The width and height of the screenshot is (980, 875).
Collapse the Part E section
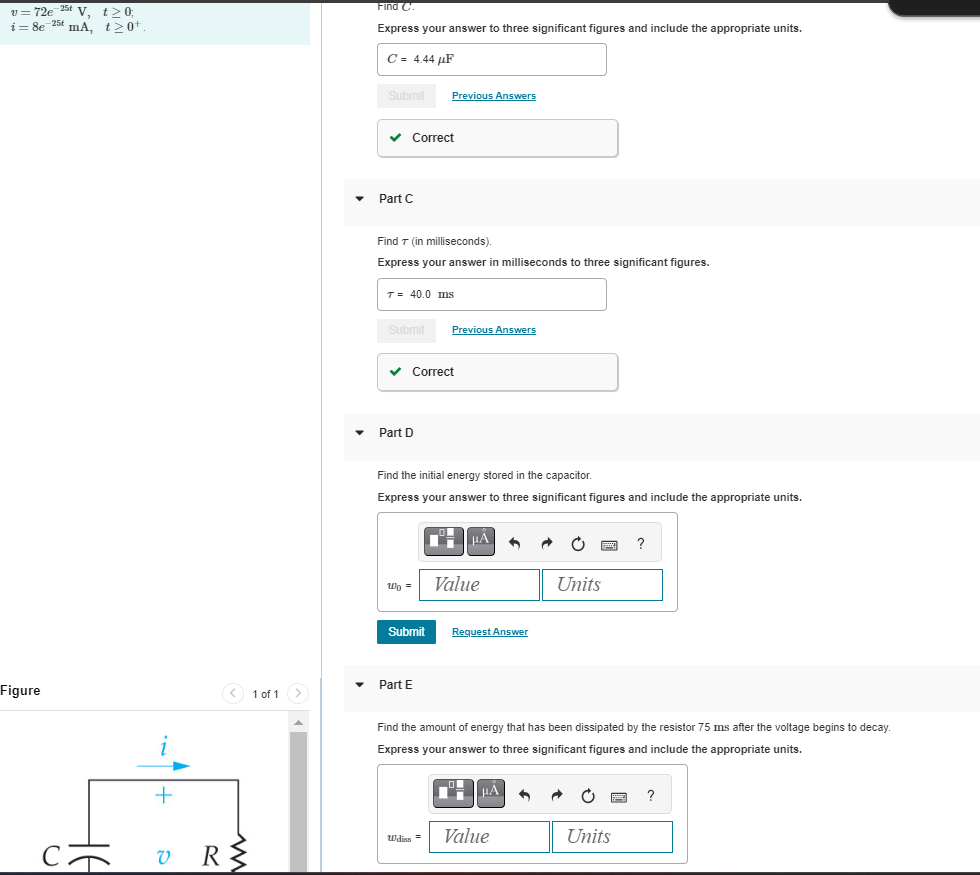359,684
